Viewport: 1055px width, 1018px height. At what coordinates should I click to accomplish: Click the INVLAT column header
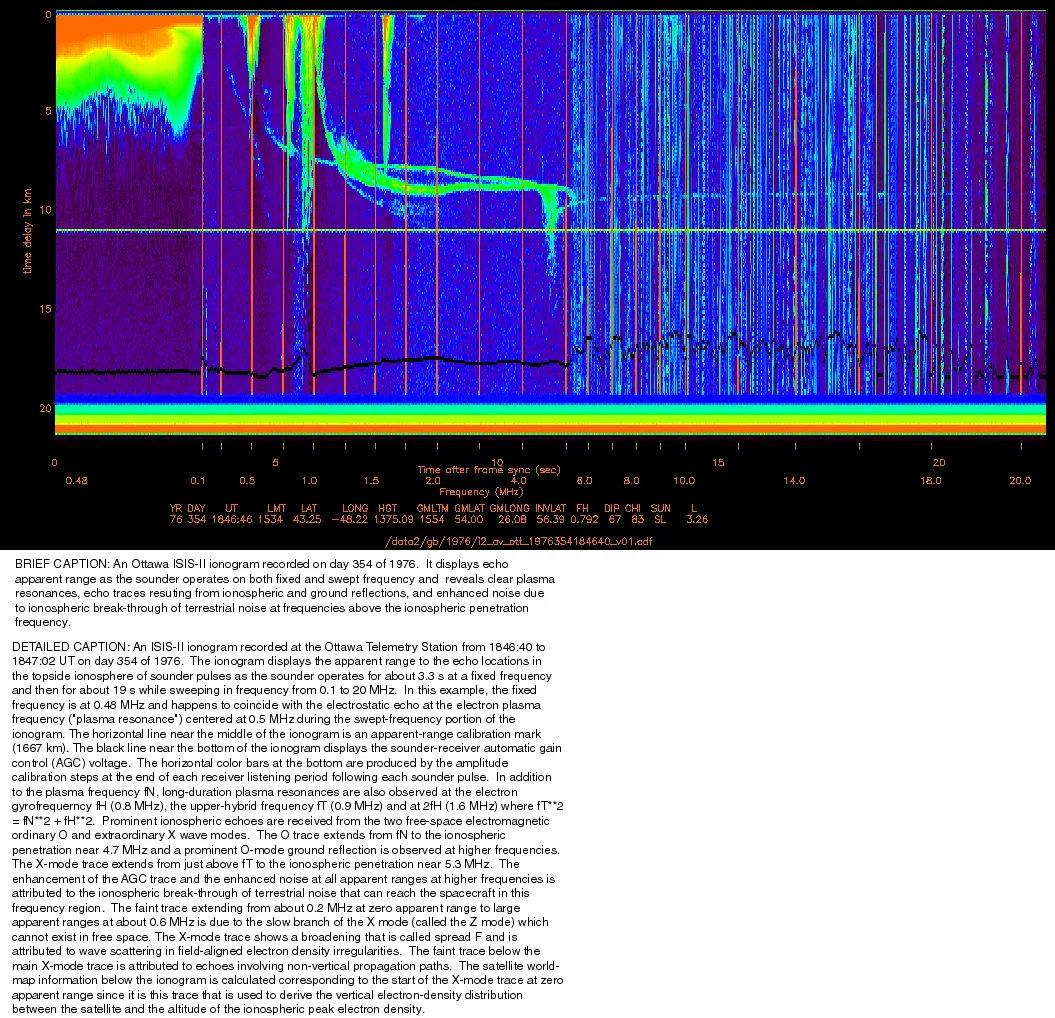(x=550, y=508)
